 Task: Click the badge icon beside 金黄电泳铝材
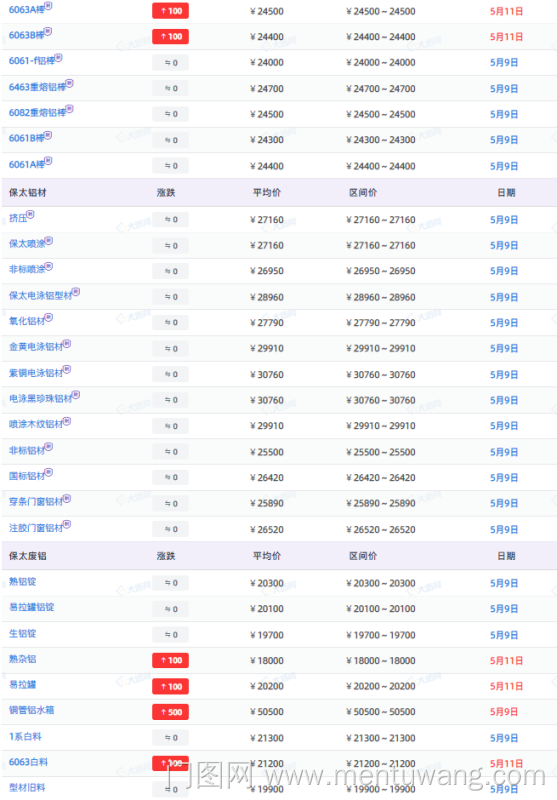(67, 343)
